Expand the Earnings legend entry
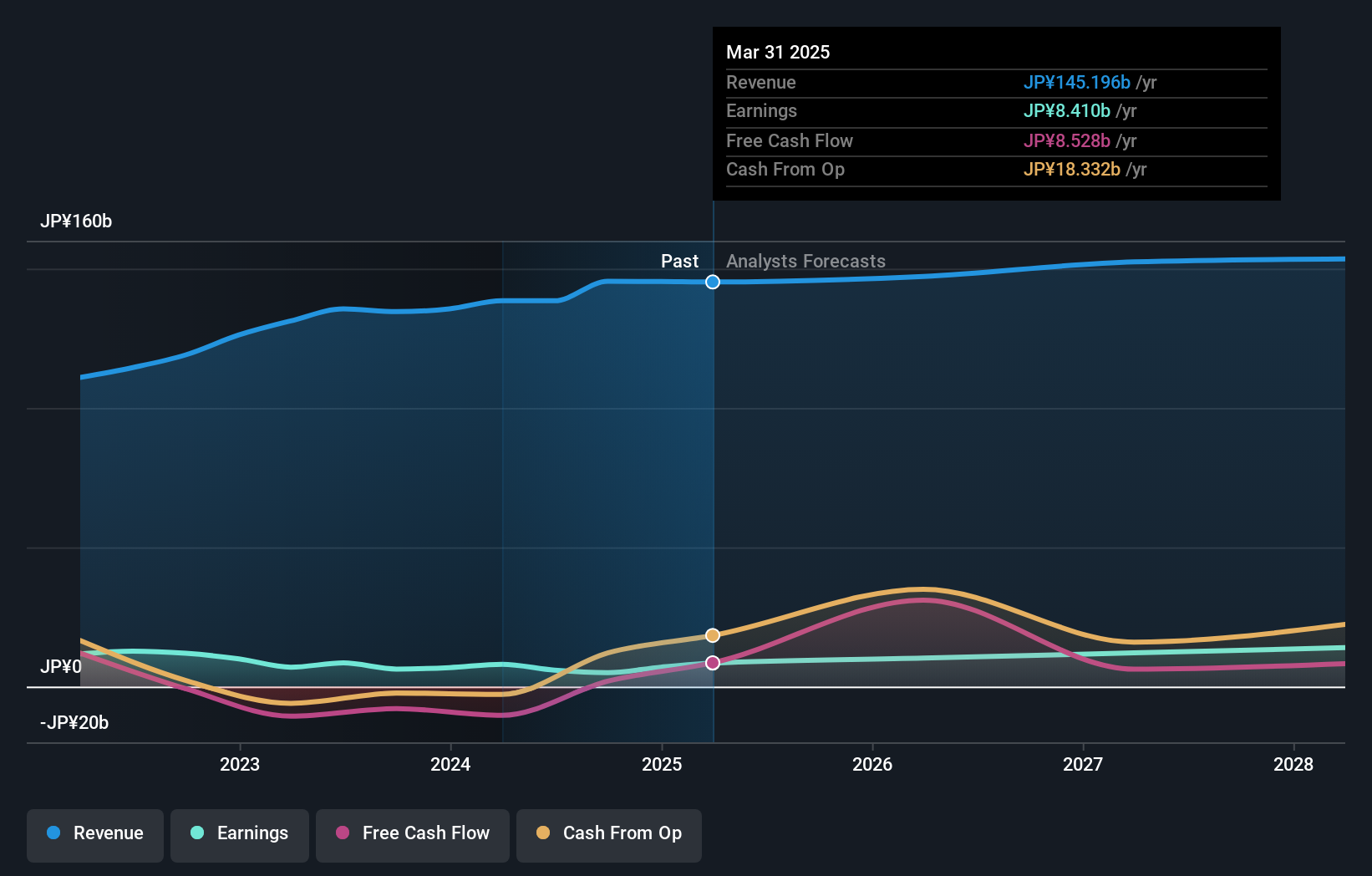The image size is (1372, 876). [x=239, y=833]
